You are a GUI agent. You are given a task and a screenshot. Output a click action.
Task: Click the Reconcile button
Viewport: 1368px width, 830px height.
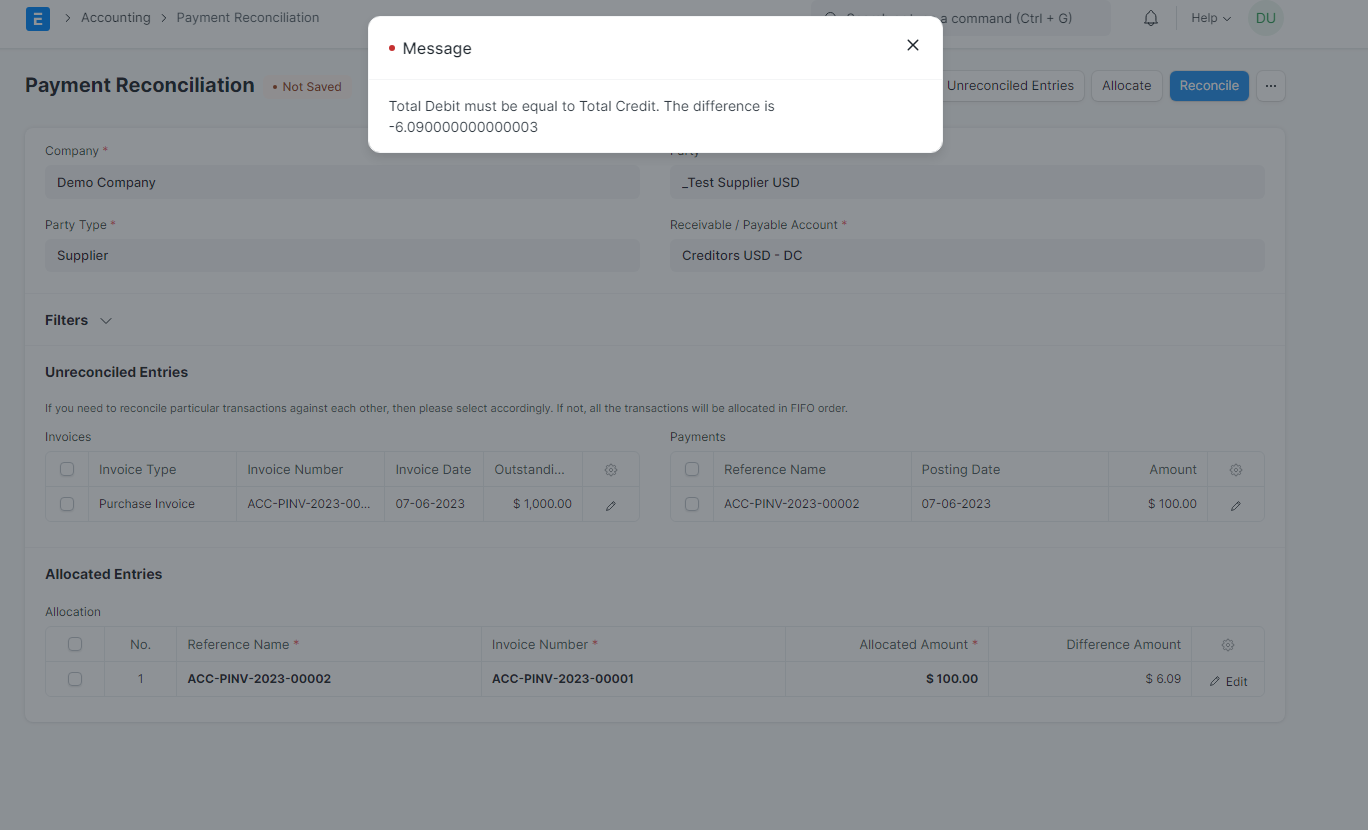click(x=1209, y=86)
